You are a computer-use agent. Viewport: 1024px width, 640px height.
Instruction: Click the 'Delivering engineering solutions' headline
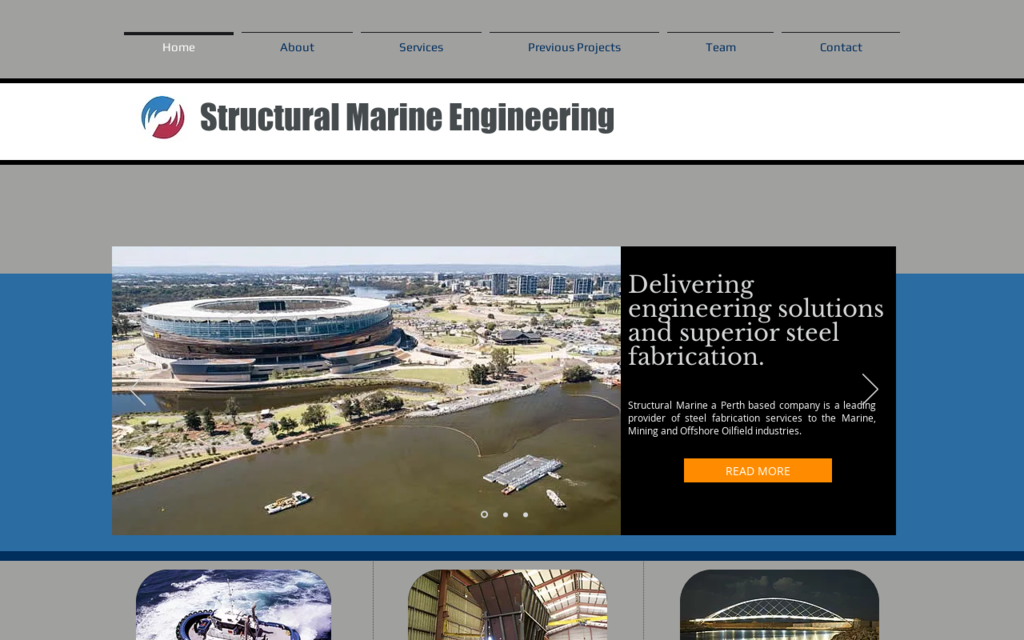(755, 320)
